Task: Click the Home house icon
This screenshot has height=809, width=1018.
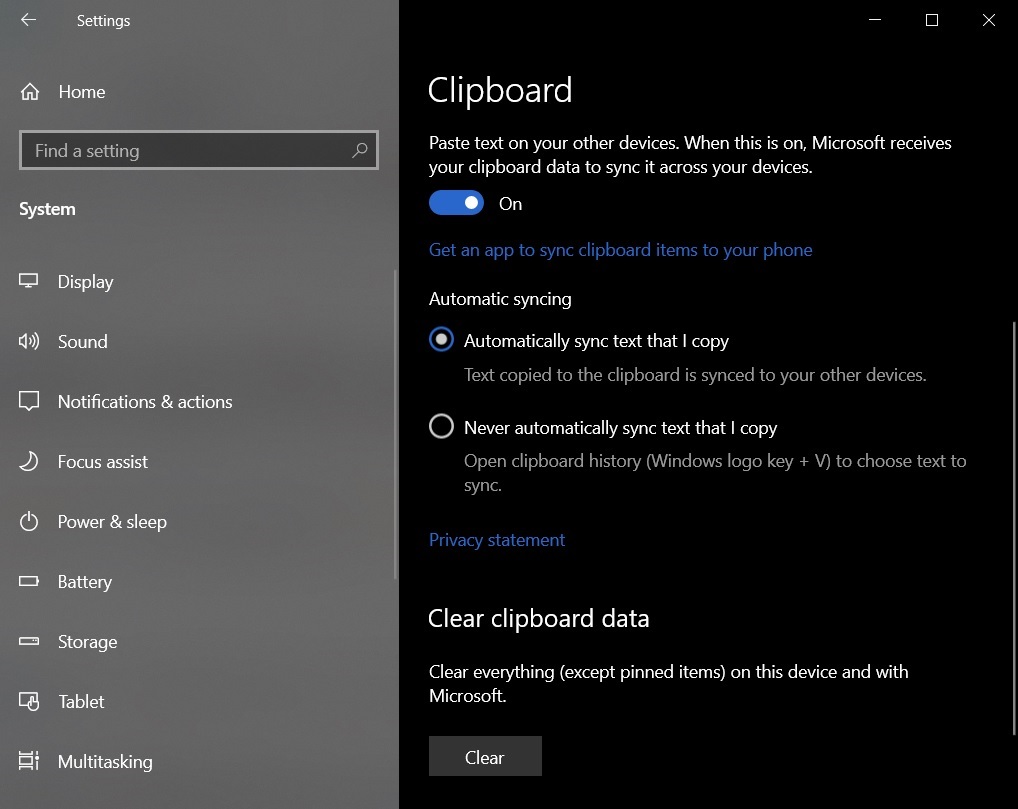Action: click(x=29, y=92)
